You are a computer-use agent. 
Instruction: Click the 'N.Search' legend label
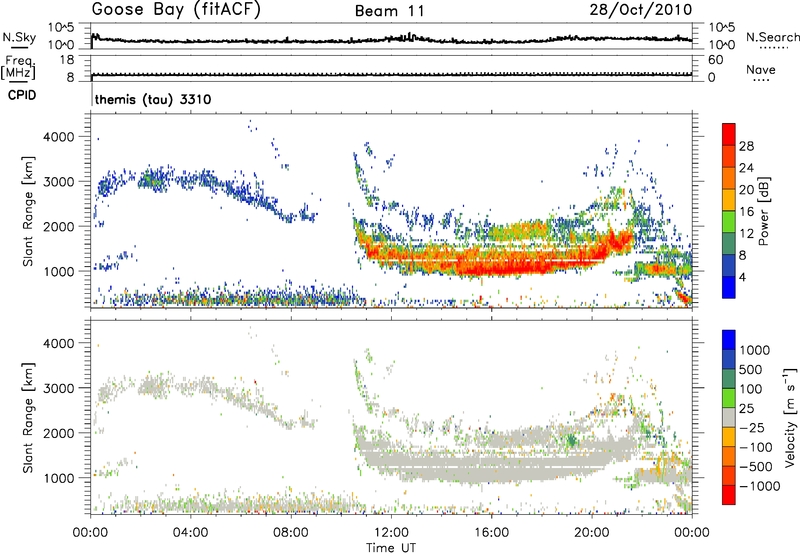(772, 37)
